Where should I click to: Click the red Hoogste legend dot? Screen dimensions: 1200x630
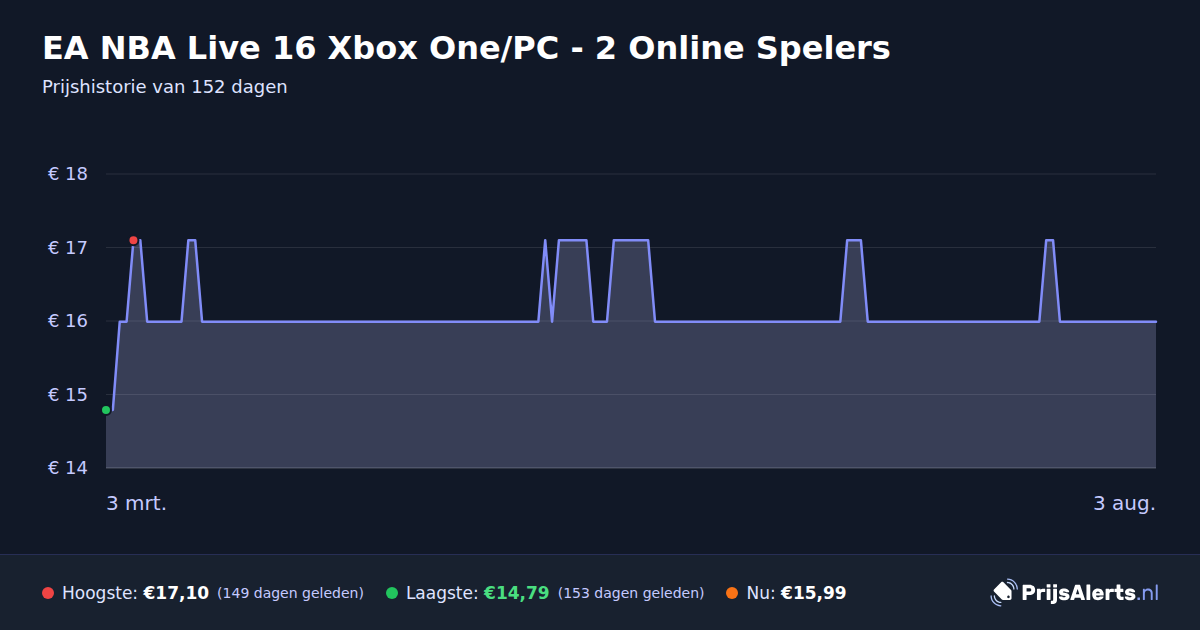(48, 593)
